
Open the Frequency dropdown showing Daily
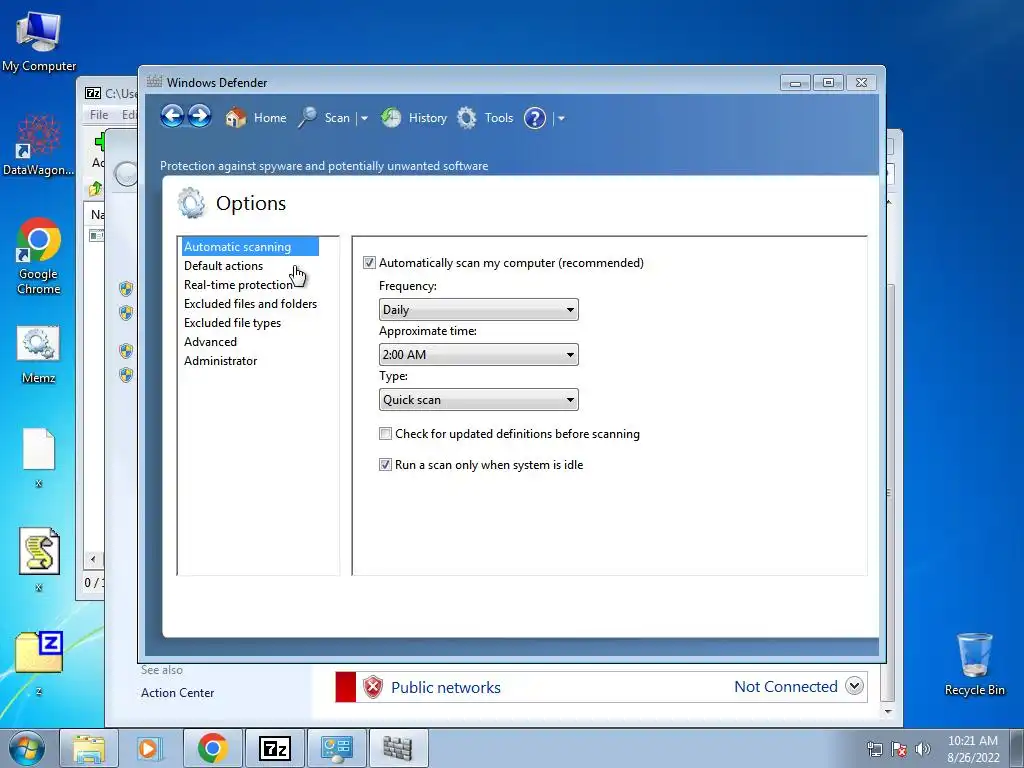pyautogui.click(x=479, y=310)
